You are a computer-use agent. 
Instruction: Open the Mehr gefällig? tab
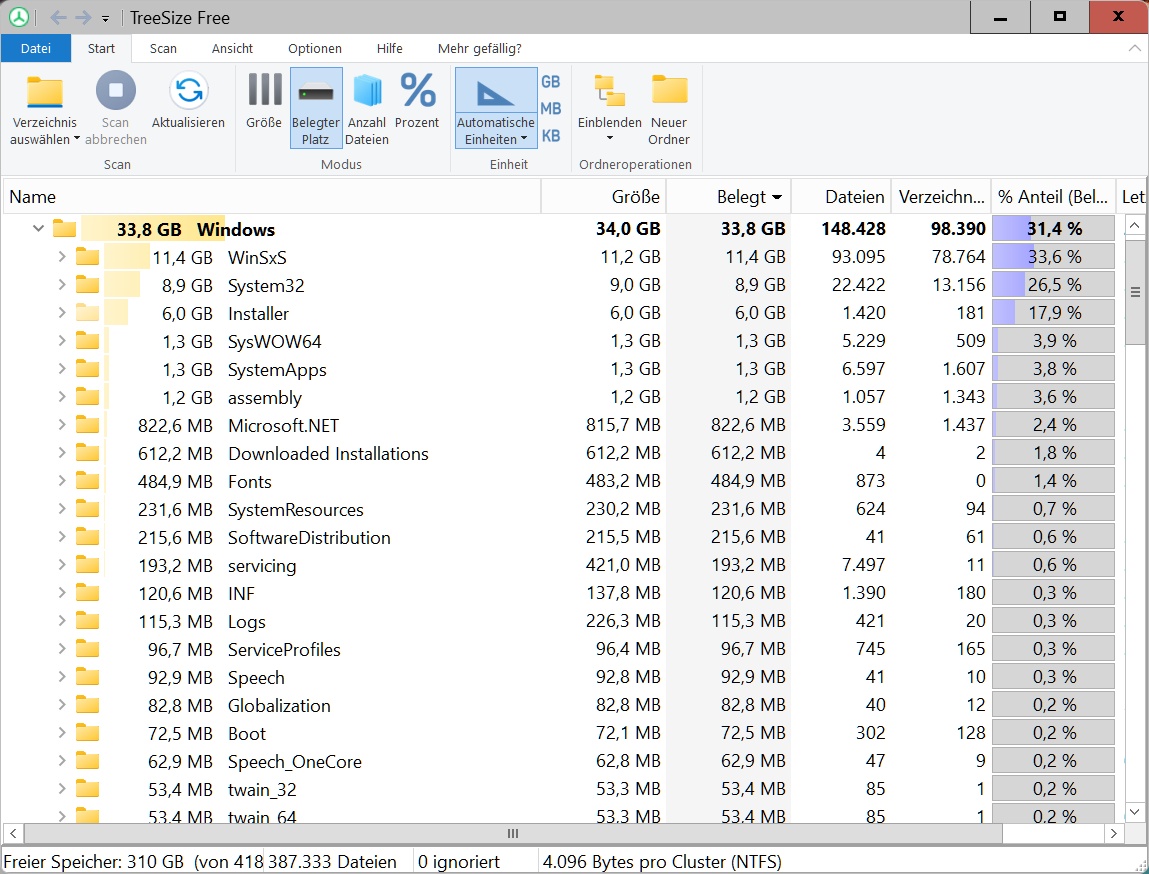pos(479,48)
